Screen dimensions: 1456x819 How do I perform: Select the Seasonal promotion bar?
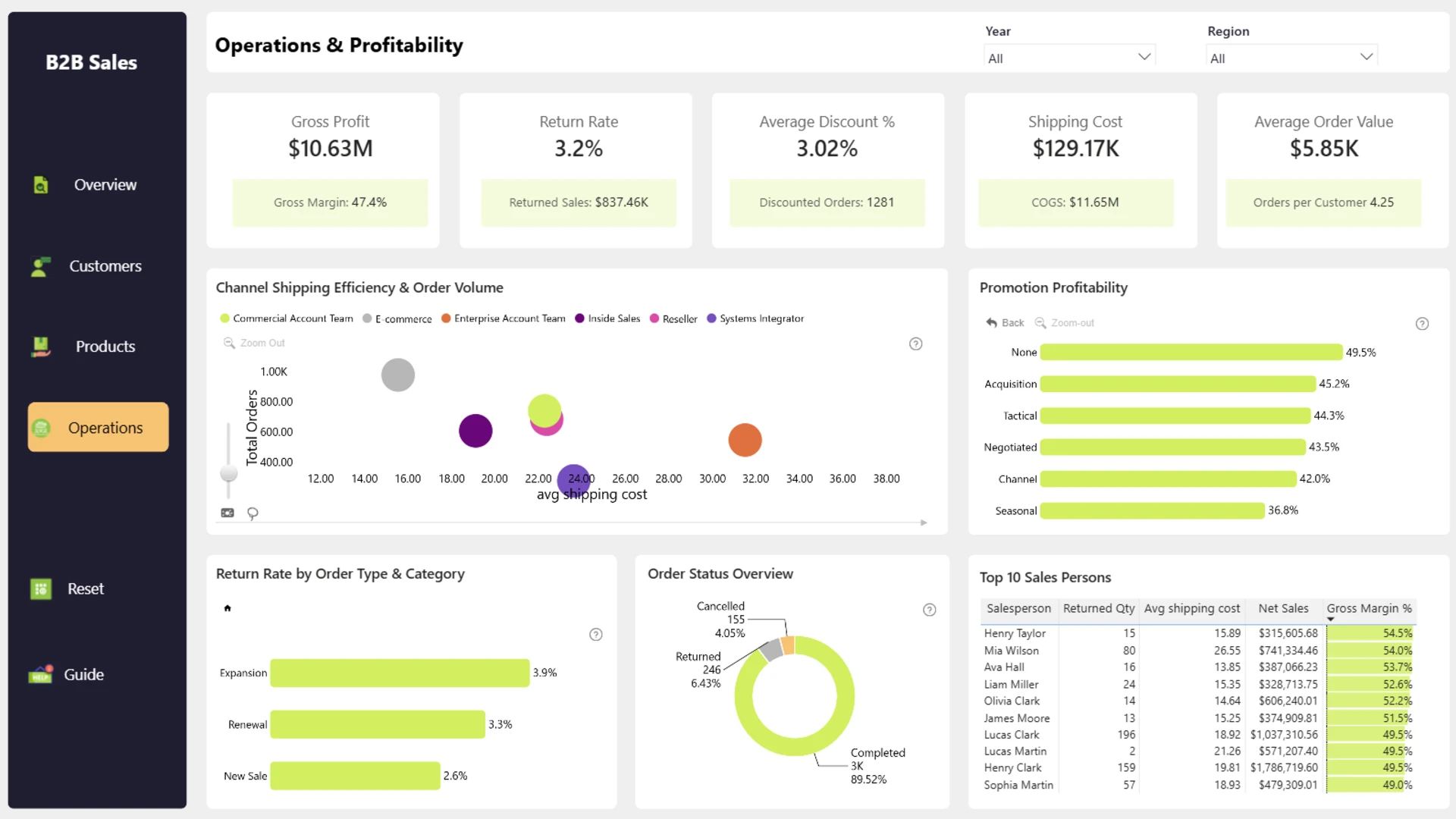coord(1153,511)
